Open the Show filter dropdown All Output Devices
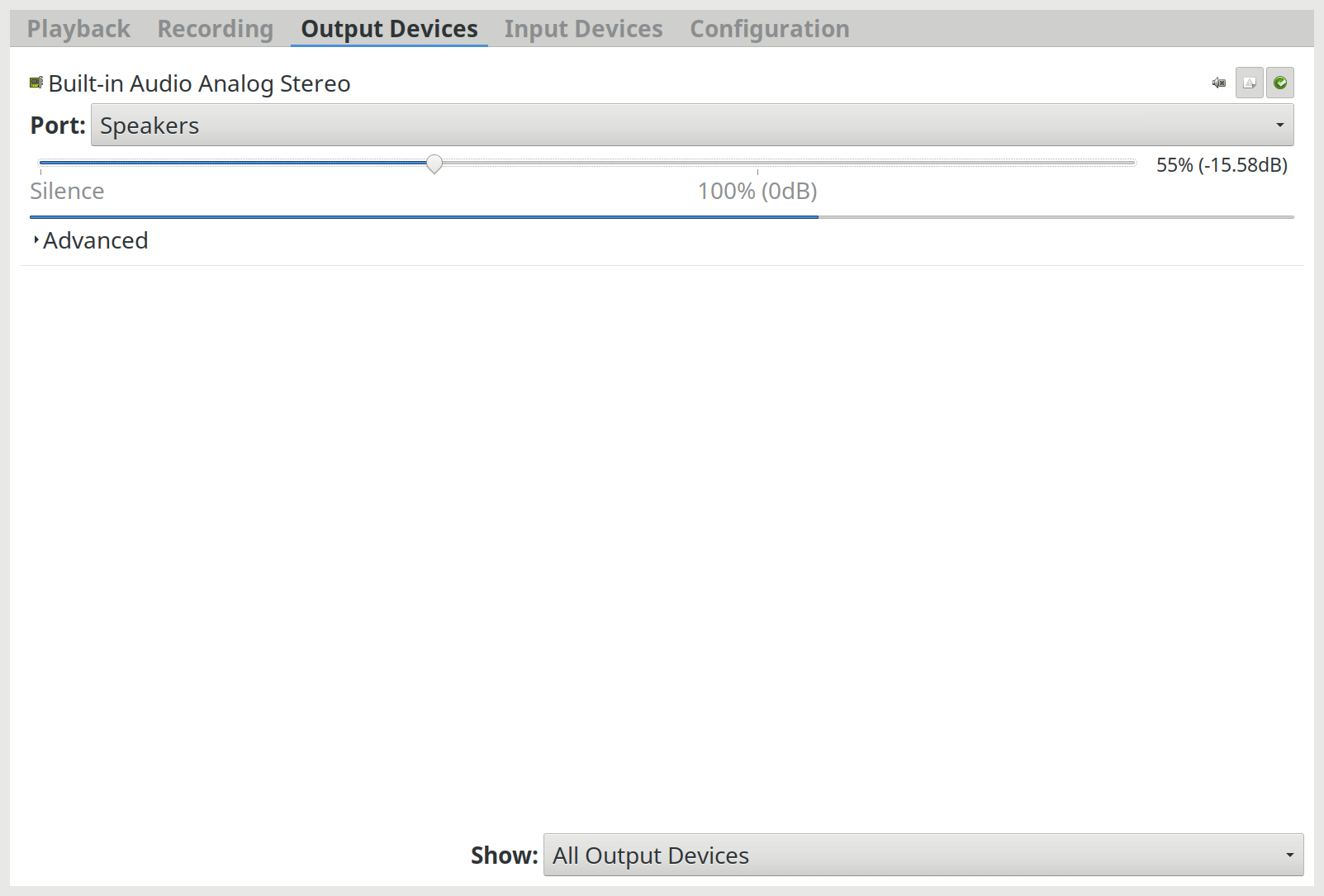Viewport: 1324px width, 896px height. point(923,855)
